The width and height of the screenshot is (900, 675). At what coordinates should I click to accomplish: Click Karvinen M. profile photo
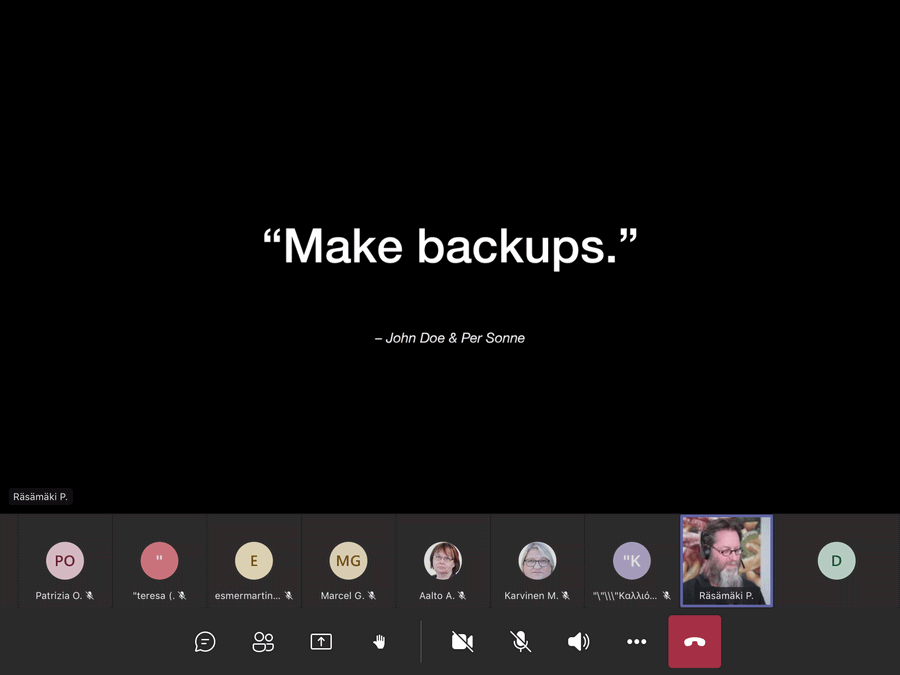537,561
